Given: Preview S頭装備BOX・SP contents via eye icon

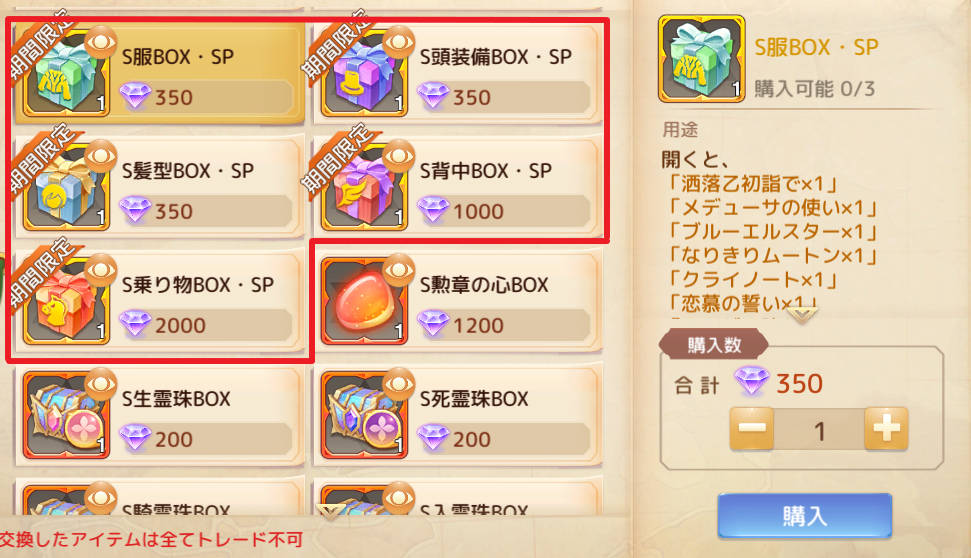Looking at the screenshot, I should (x=398, y=42).
